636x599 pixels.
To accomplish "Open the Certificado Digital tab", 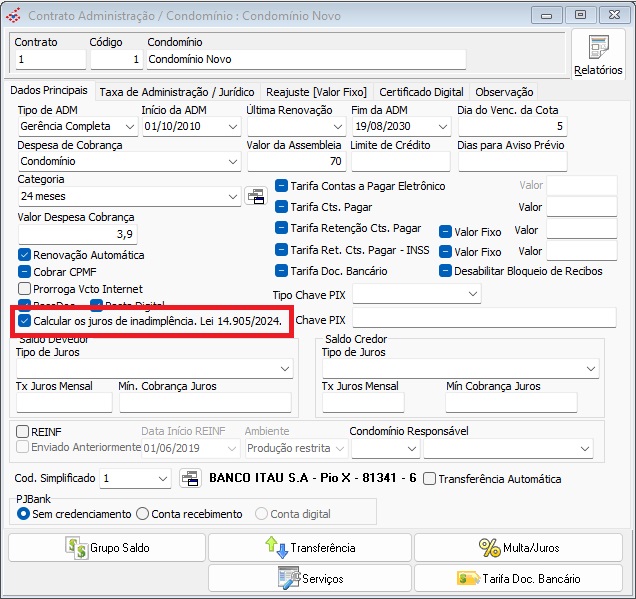I will point(421,92).
